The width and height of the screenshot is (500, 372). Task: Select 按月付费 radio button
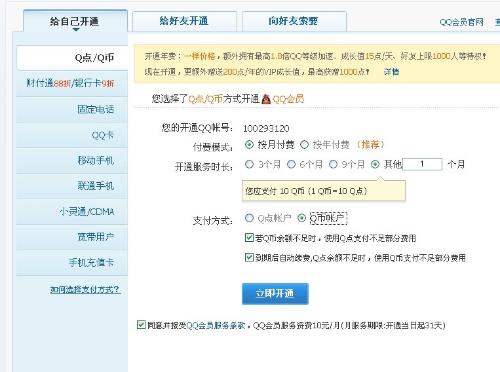[x=249, y=145]
